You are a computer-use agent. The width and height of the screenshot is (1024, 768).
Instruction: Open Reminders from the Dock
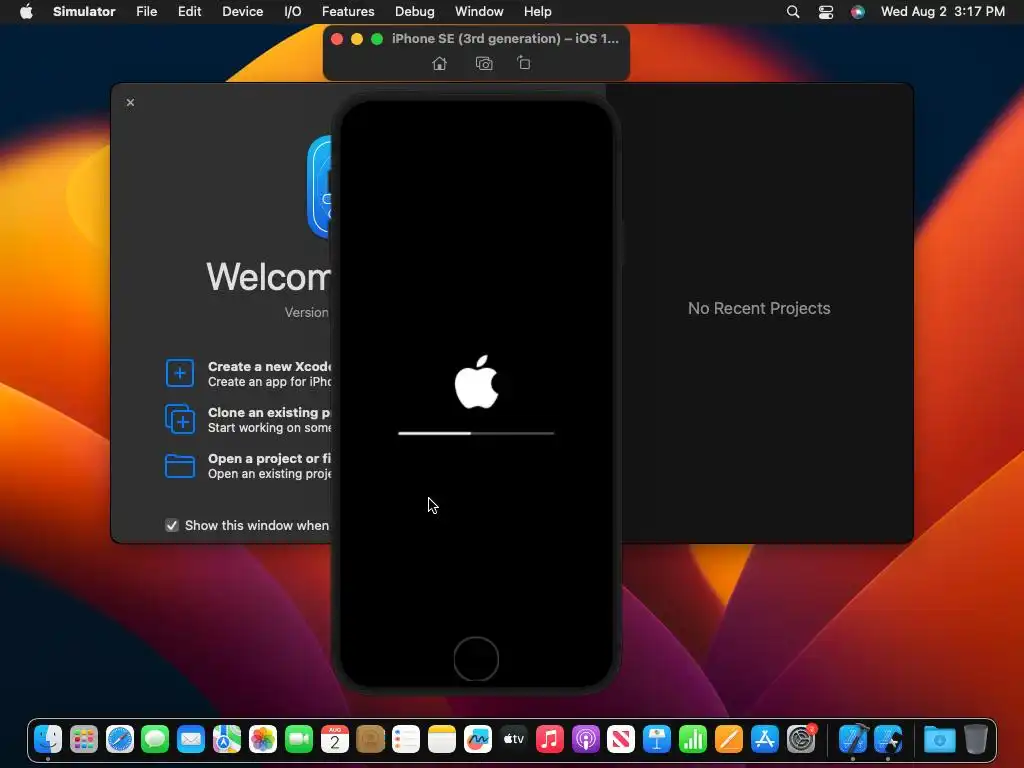(406, 739)
